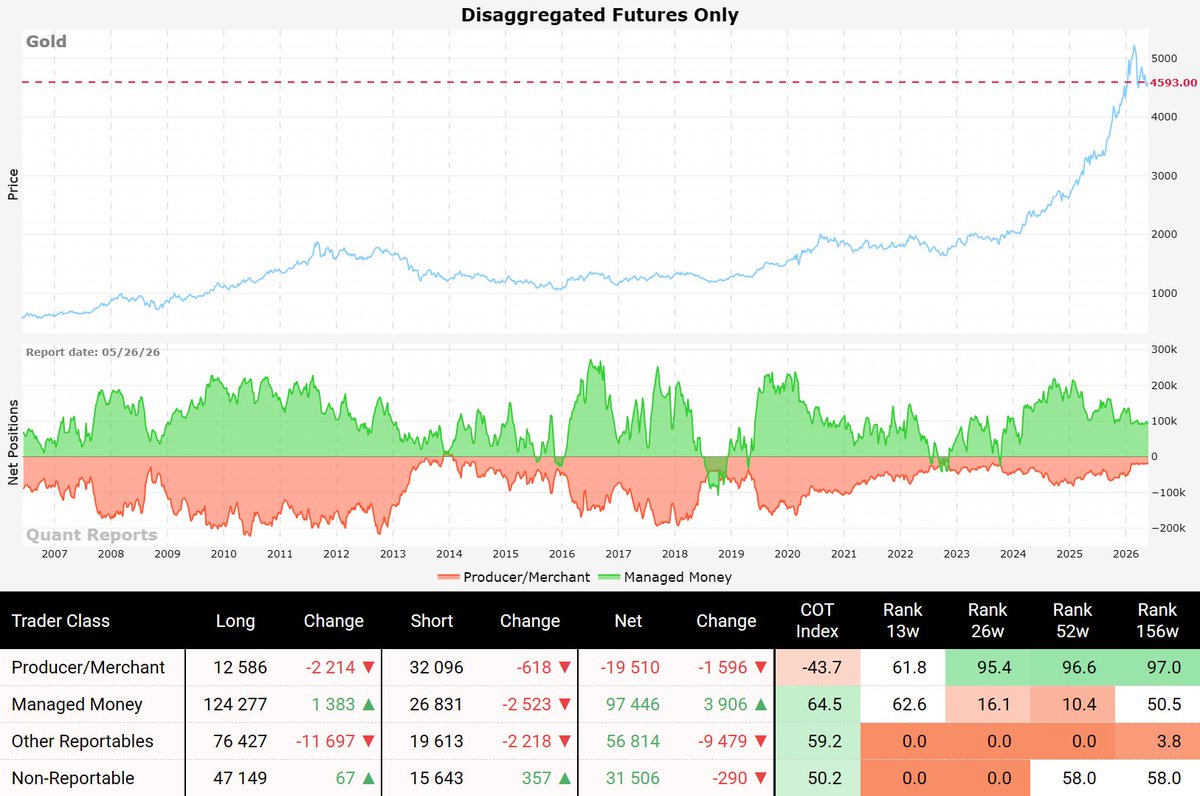Click the Trader Class column header
Image resolution: width=1200 pixels, height=796 pixels.
60,621
